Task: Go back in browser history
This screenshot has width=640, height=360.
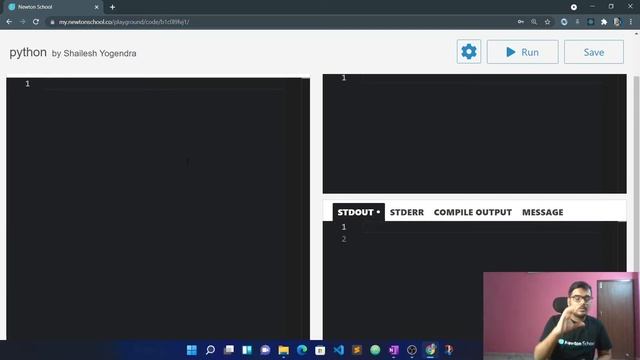Action: (x=9, y=22)
